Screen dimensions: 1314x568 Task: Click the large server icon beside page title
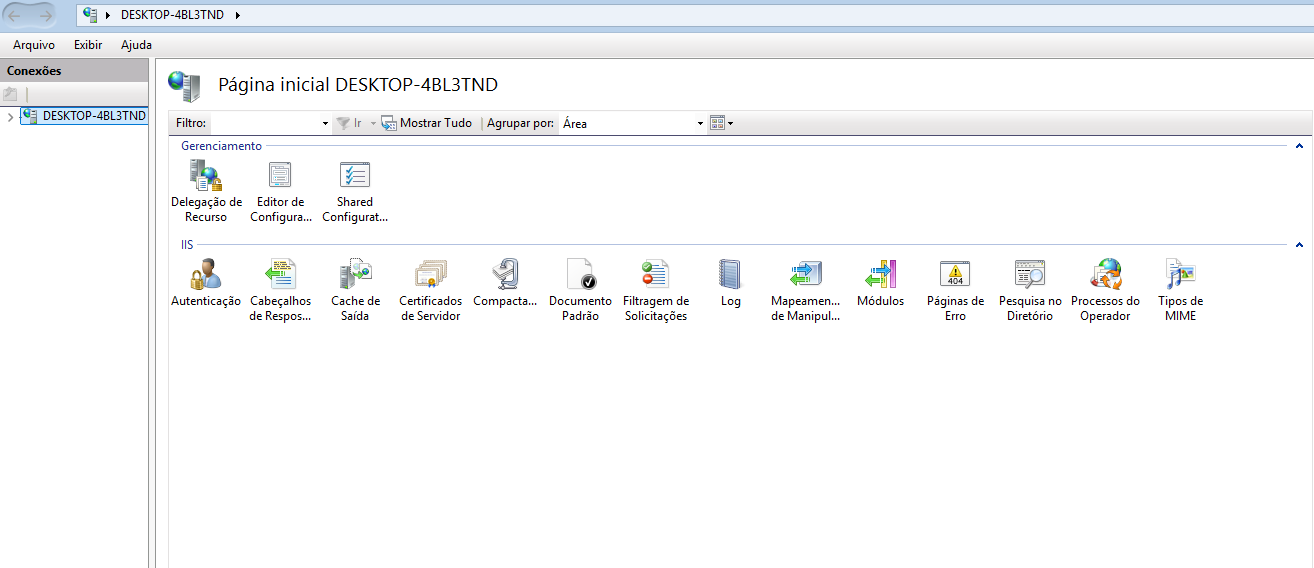tap(184, 87)
